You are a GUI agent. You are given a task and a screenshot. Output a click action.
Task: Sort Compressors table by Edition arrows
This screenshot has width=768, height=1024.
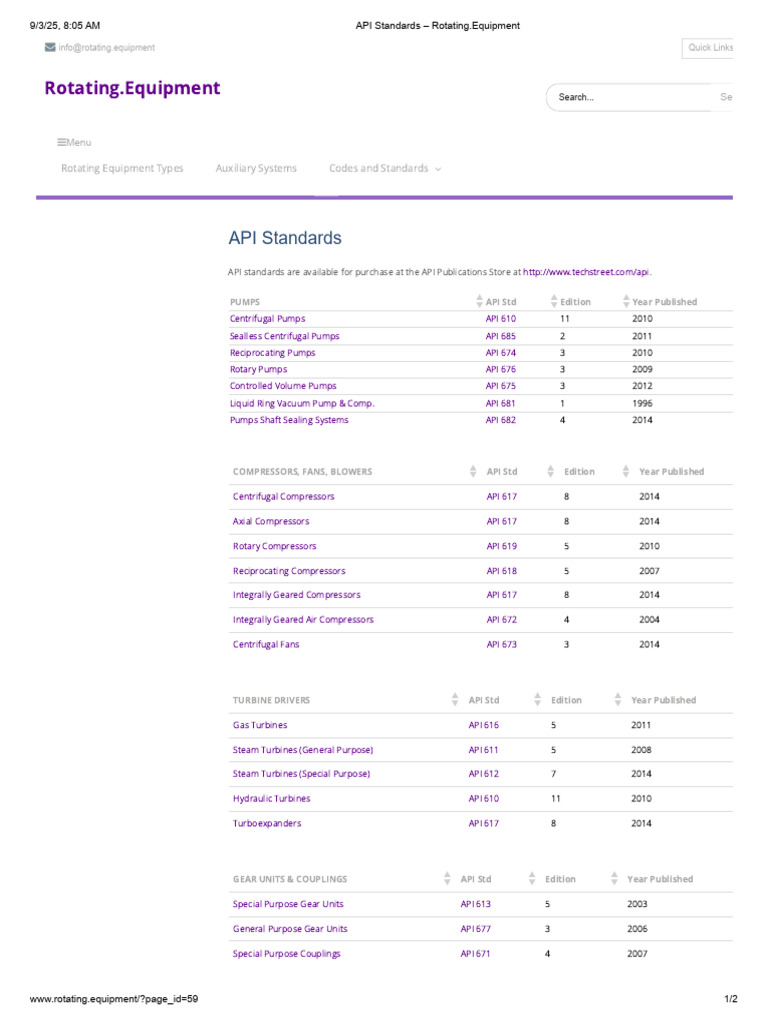[551, 472]
